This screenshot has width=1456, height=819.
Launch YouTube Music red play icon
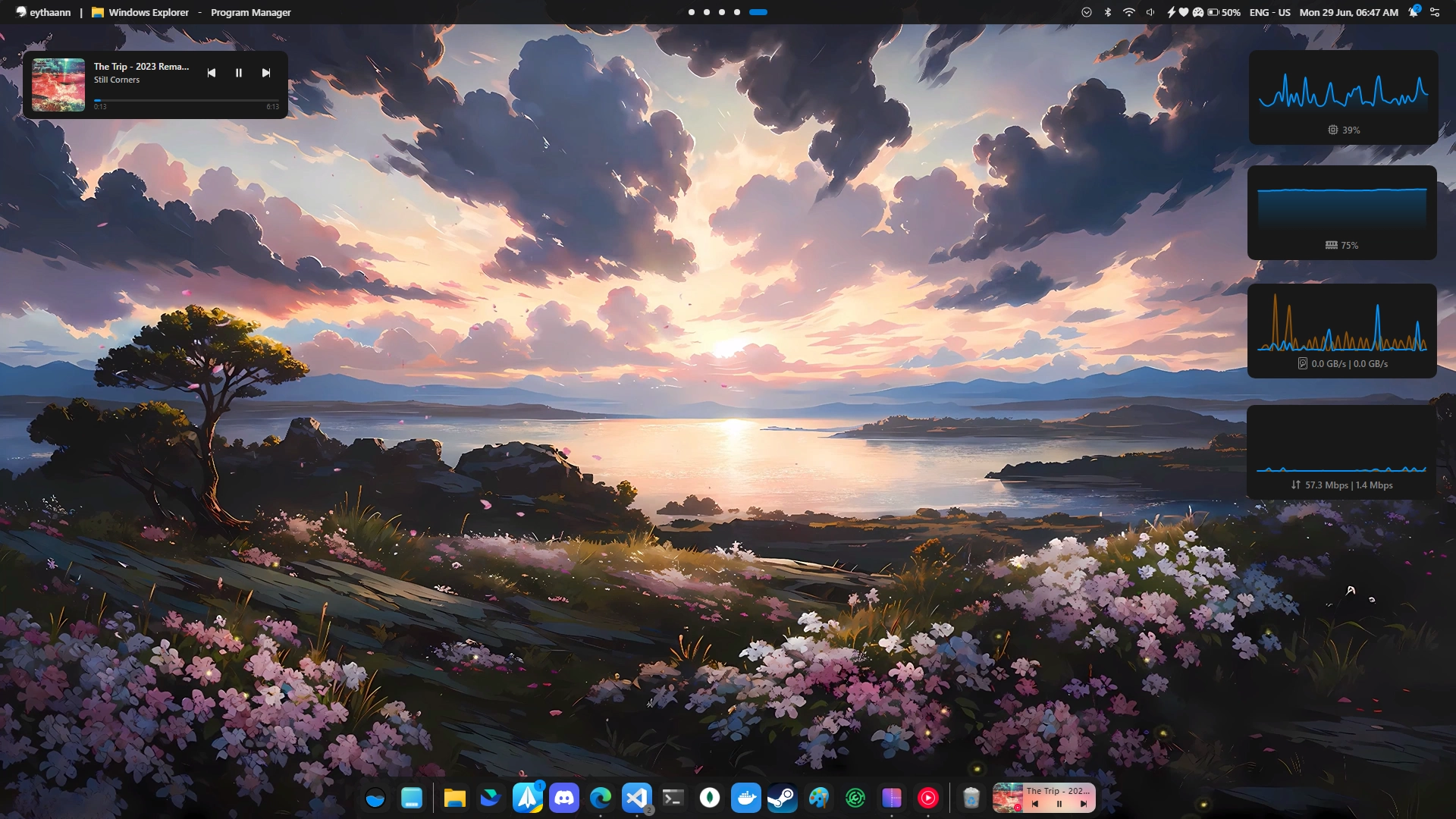[x=928, y=798]
